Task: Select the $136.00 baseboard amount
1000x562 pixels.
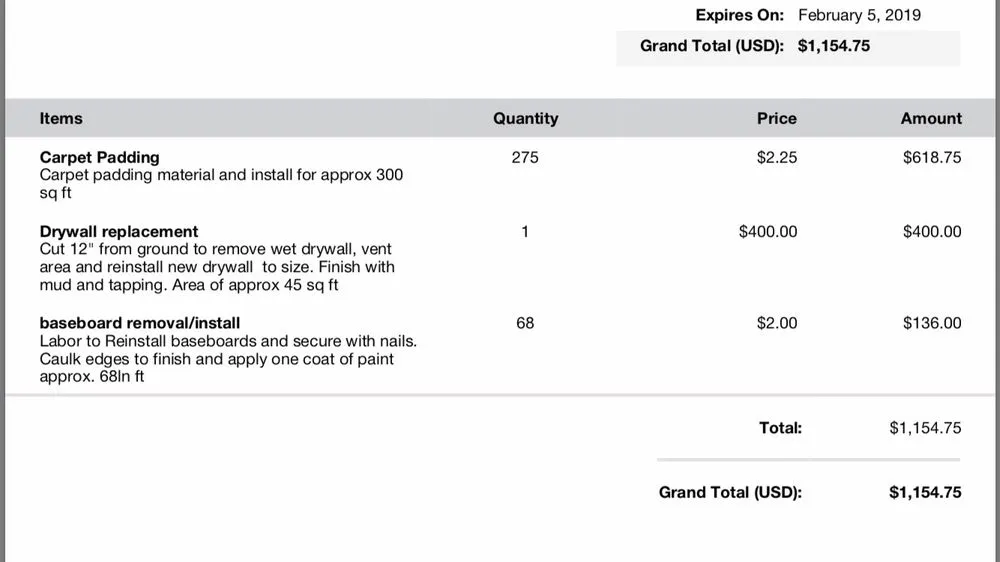Action: [x=931, y=323]
